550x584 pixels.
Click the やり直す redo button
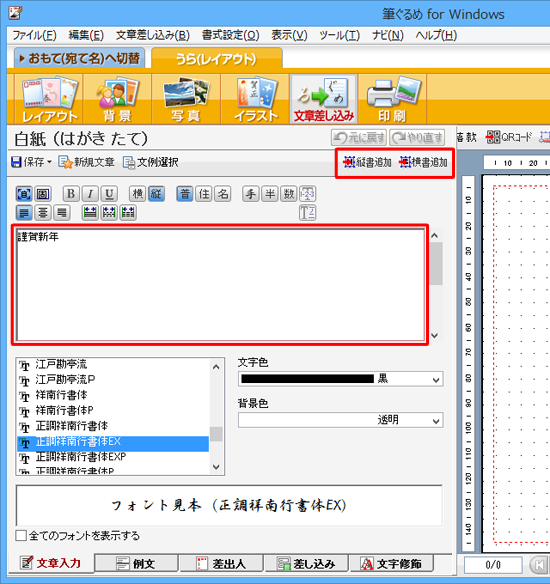(x=417, y=138)
